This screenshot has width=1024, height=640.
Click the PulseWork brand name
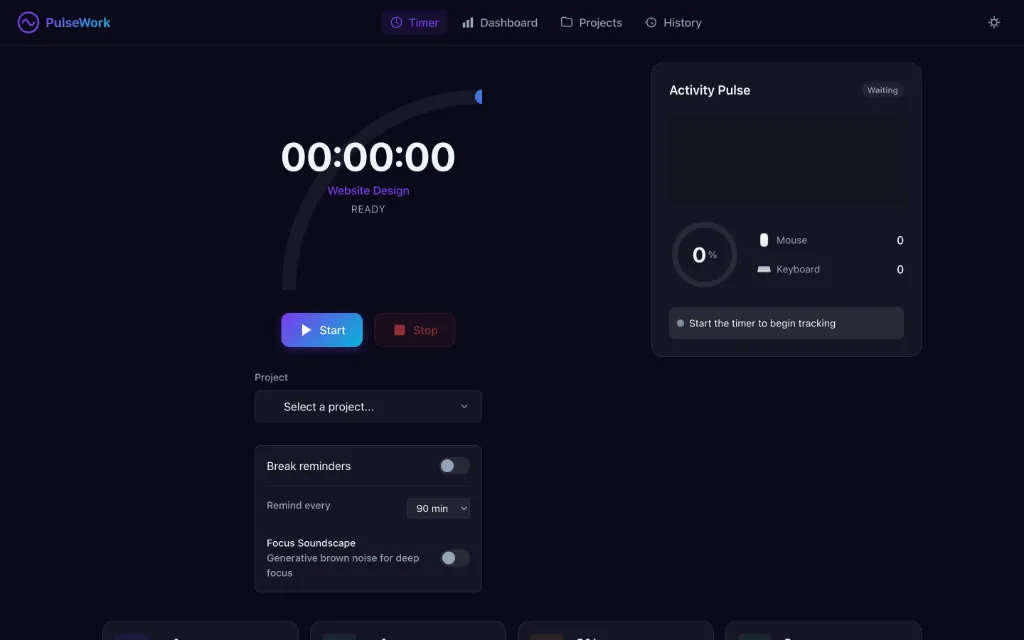click(78, 22)
